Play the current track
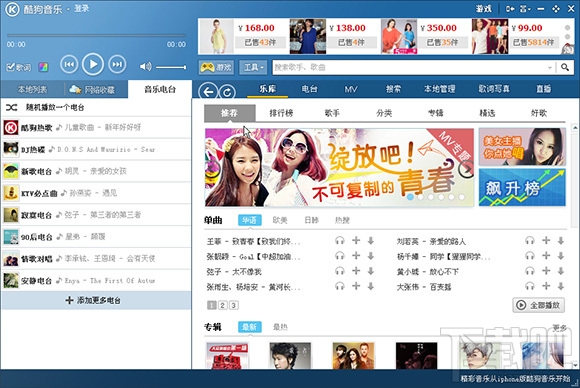Viewport: 580px width, 388px height. coord(92,64)
